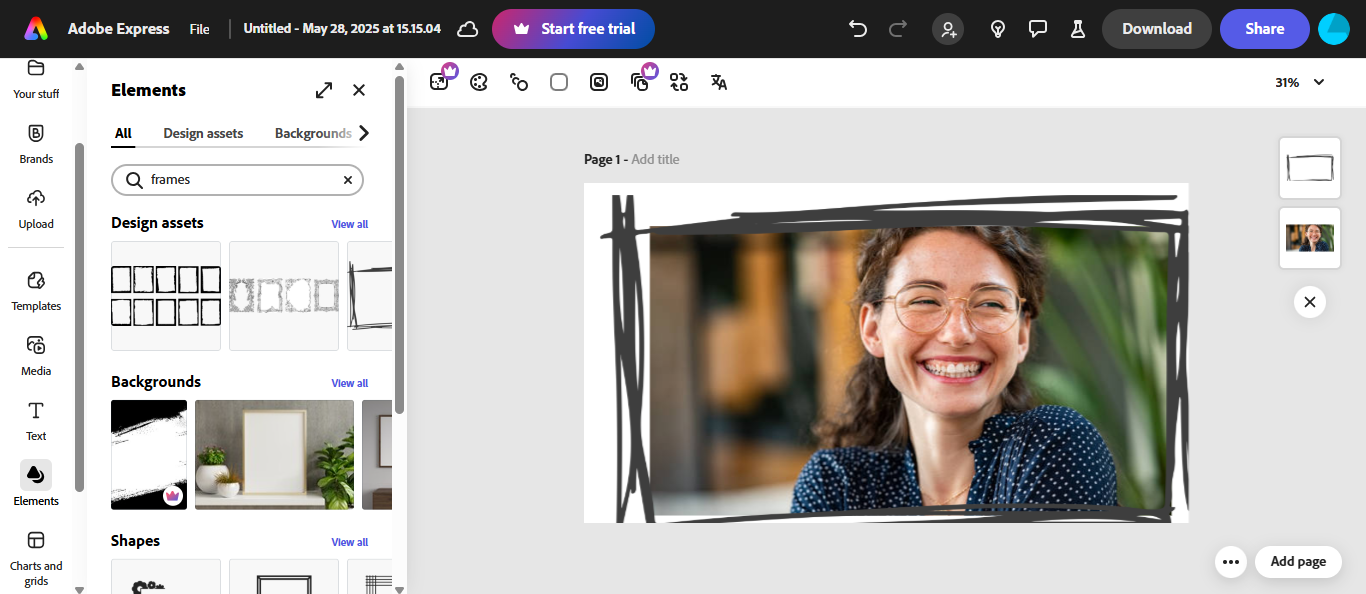This screenshot has width=1366, height=594.
Task: Open the Media panel from the sidebar
Action: (x=36, y=355)
